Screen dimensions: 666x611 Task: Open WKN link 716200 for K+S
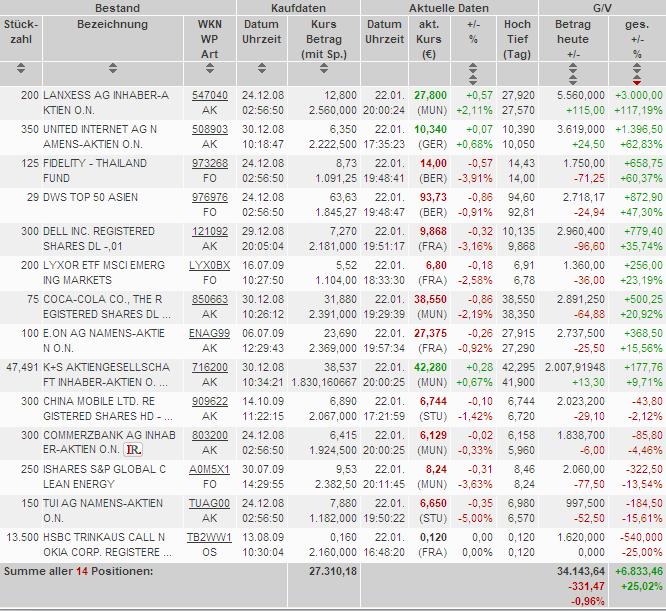[210, 367]
